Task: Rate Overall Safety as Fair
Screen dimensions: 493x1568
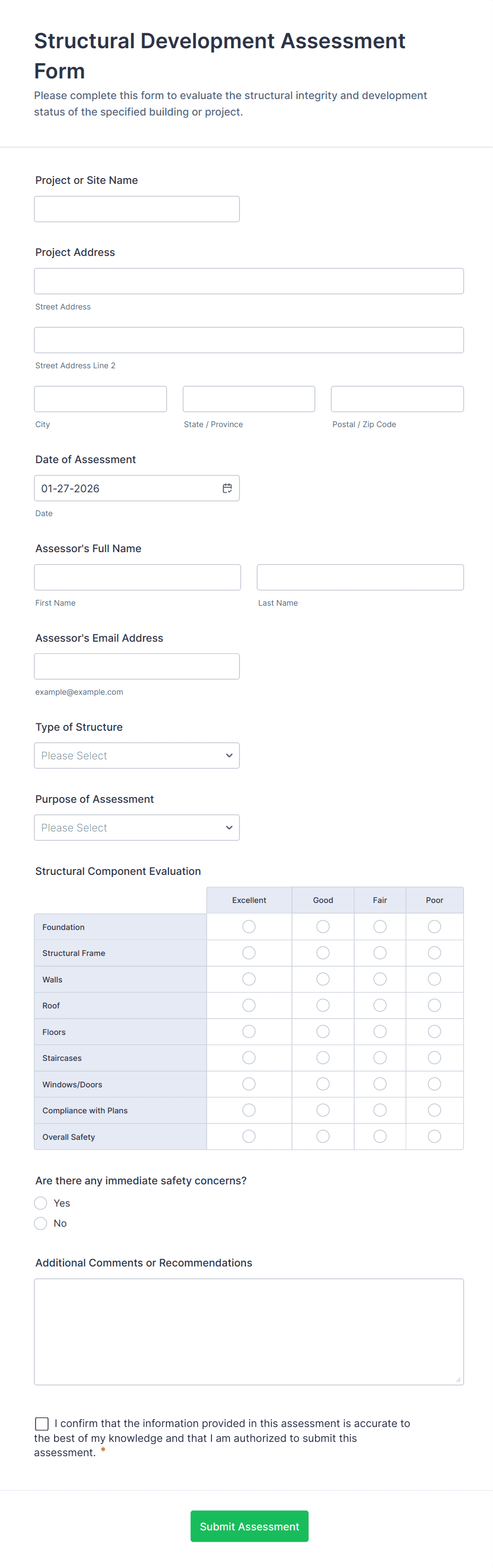Action: point(380,1136)
